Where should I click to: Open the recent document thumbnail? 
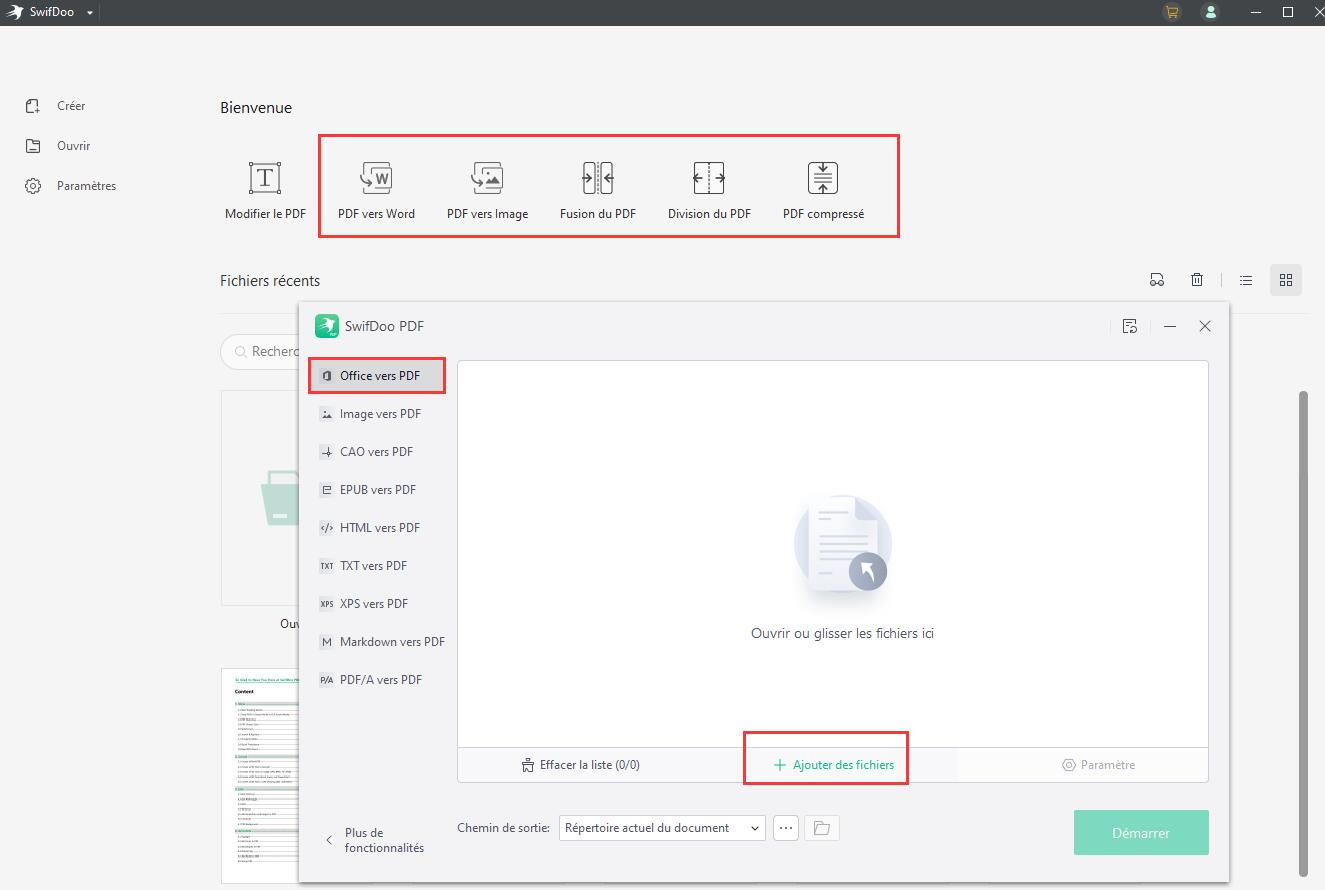260,775
